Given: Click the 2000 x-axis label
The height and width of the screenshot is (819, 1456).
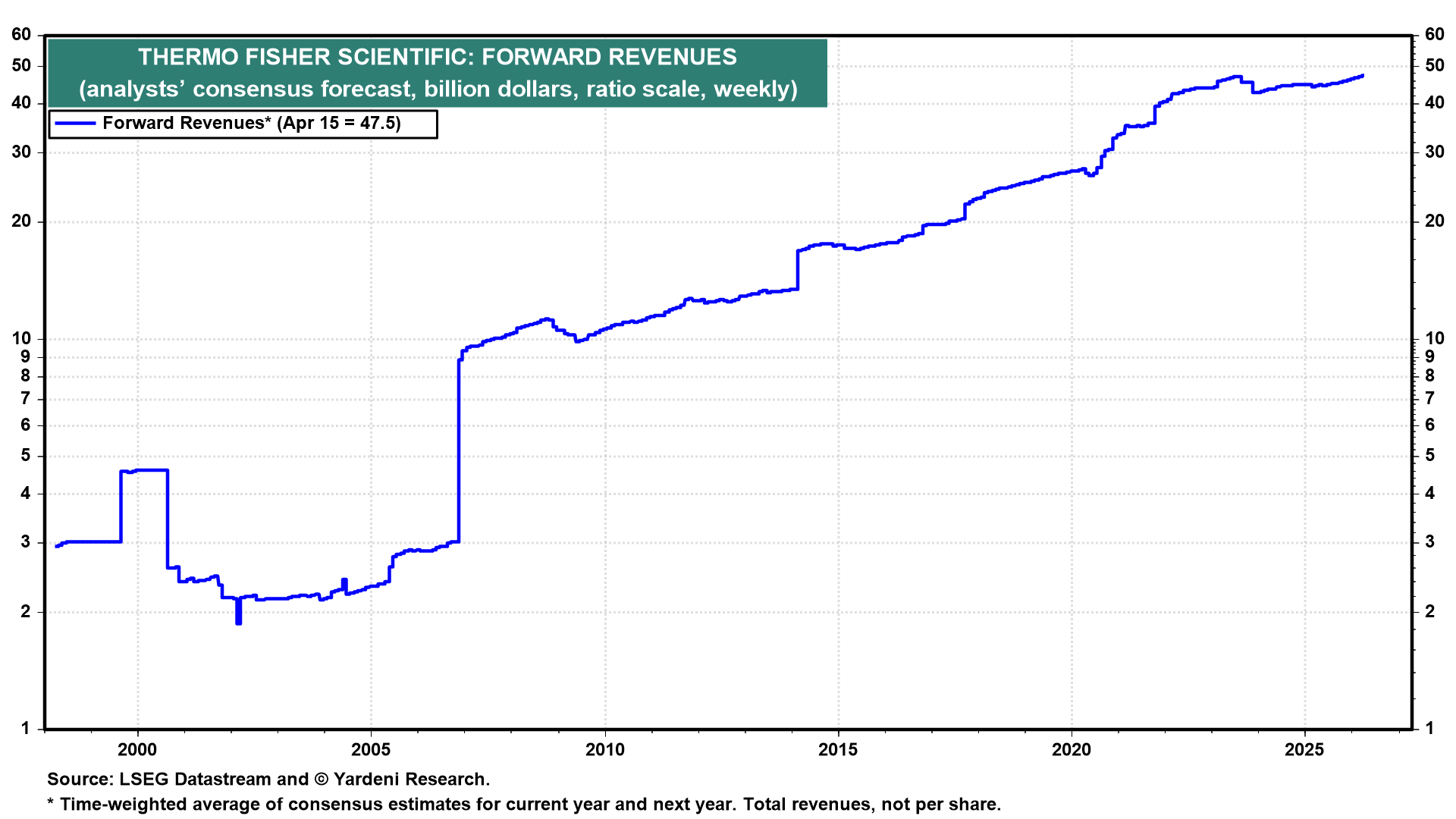Looking at the screenshot, I should 137,750.
